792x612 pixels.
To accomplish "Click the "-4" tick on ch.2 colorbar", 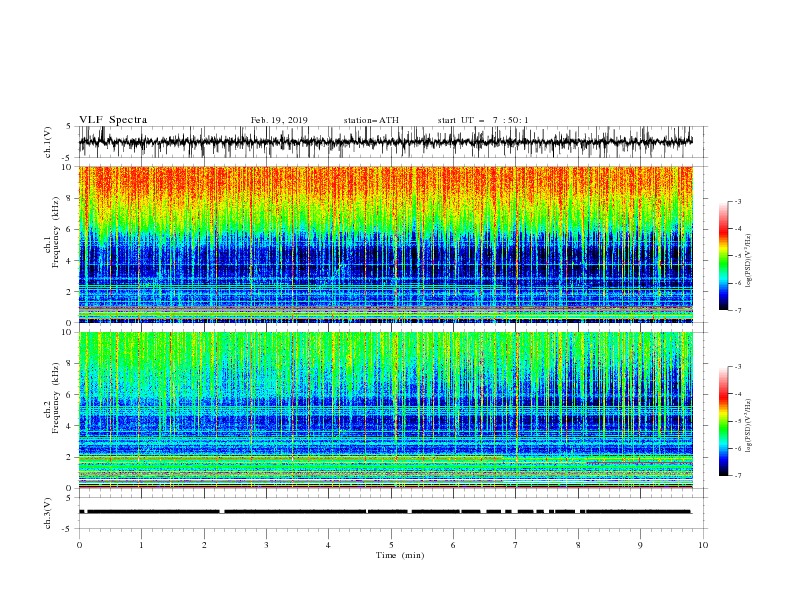I will [737, 394].
